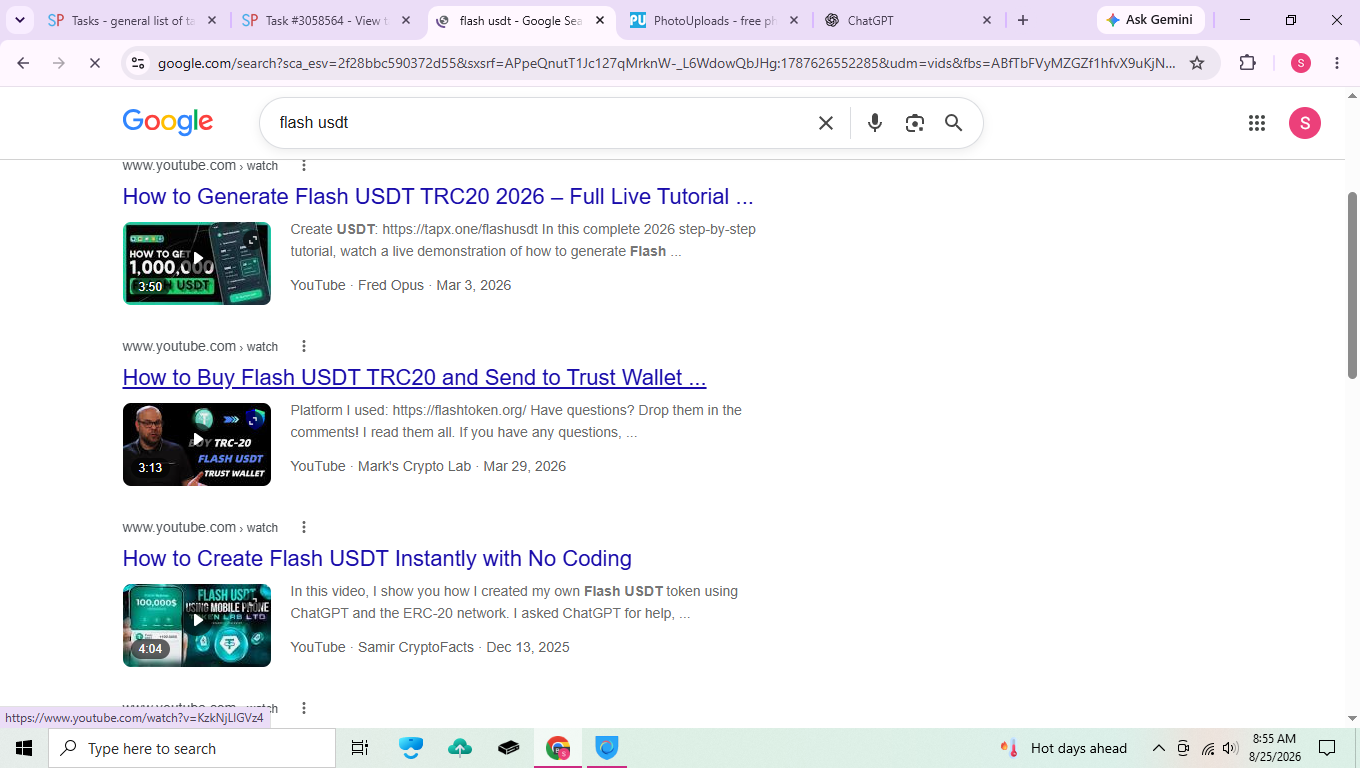
Task: Select the Fred Opus channel text
Action: point(393,285)
